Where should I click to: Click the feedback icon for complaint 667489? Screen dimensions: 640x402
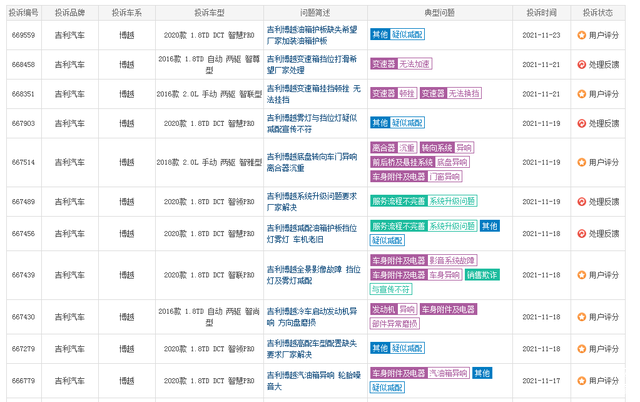(x=582, y=201)
